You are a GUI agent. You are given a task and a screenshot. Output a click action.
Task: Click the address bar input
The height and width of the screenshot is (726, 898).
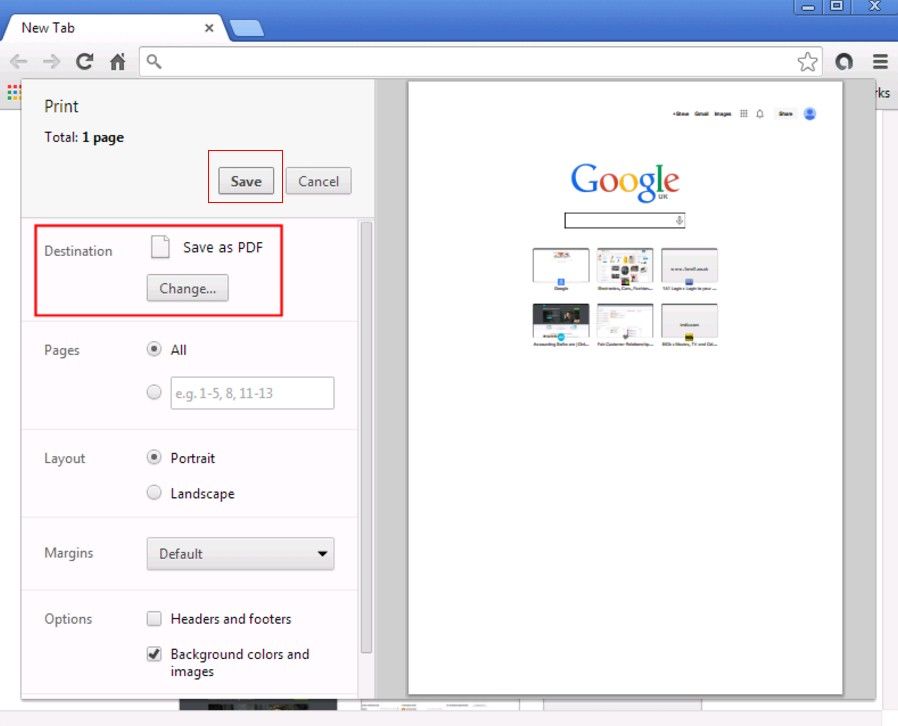(479, 61)
